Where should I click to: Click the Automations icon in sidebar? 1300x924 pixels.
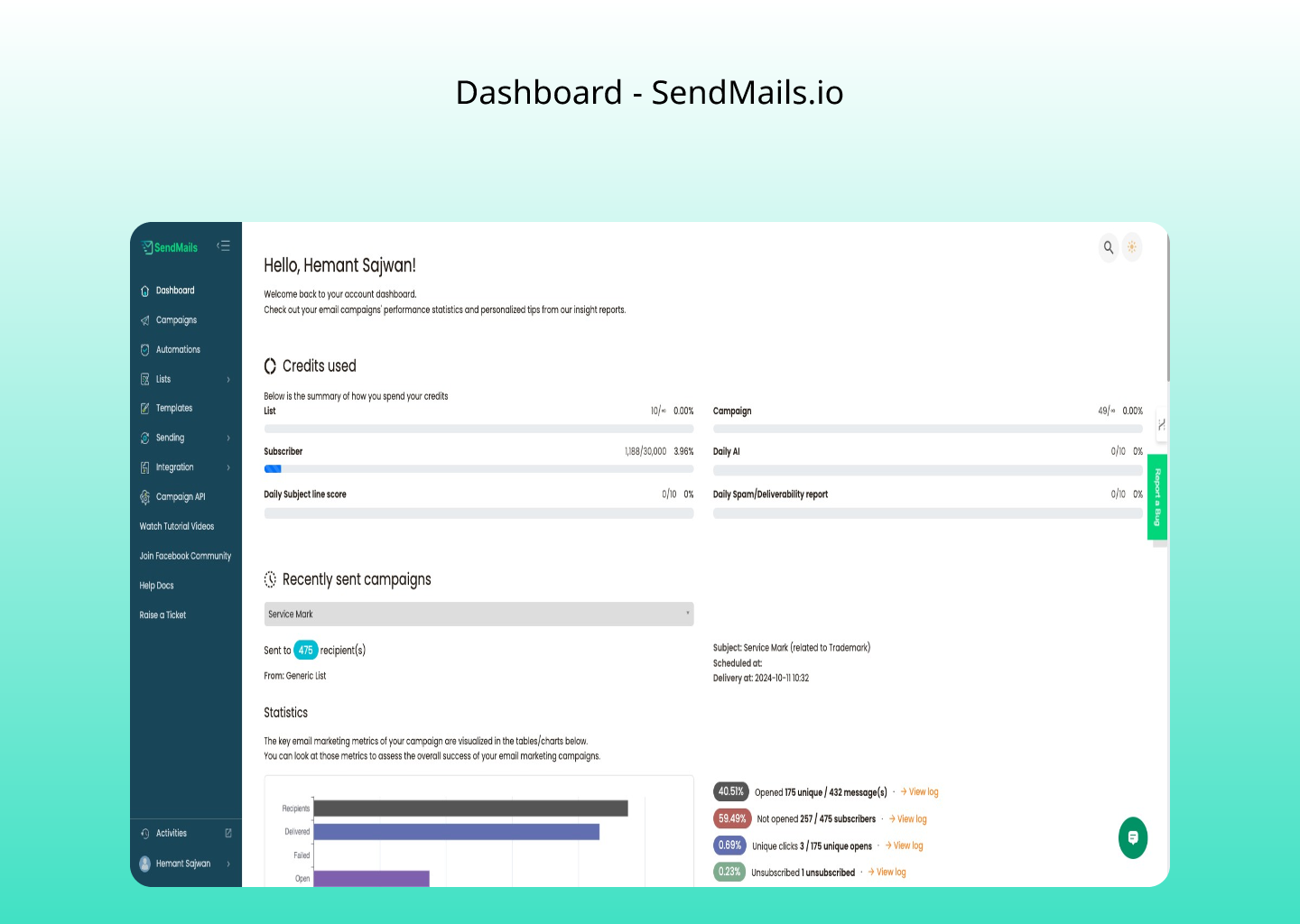145,350
